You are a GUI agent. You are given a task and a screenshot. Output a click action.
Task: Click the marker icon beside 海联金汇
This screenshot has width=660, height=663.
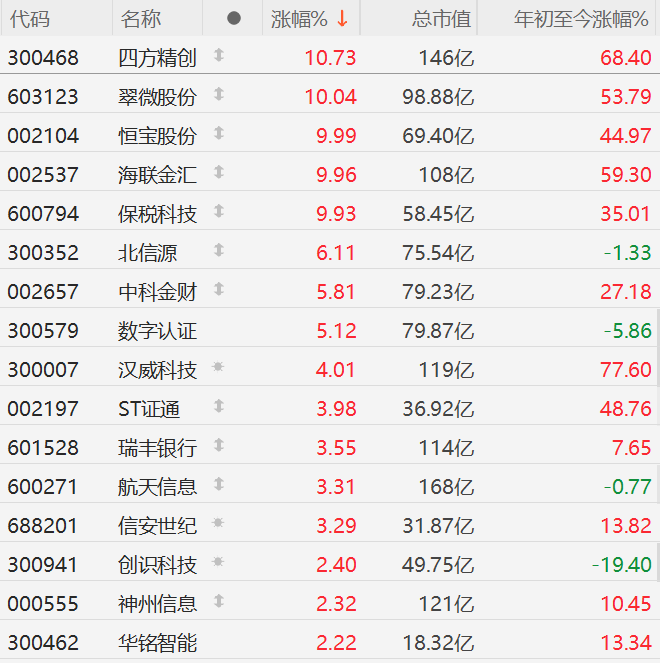pyautogui.click(x=219, y=172)
